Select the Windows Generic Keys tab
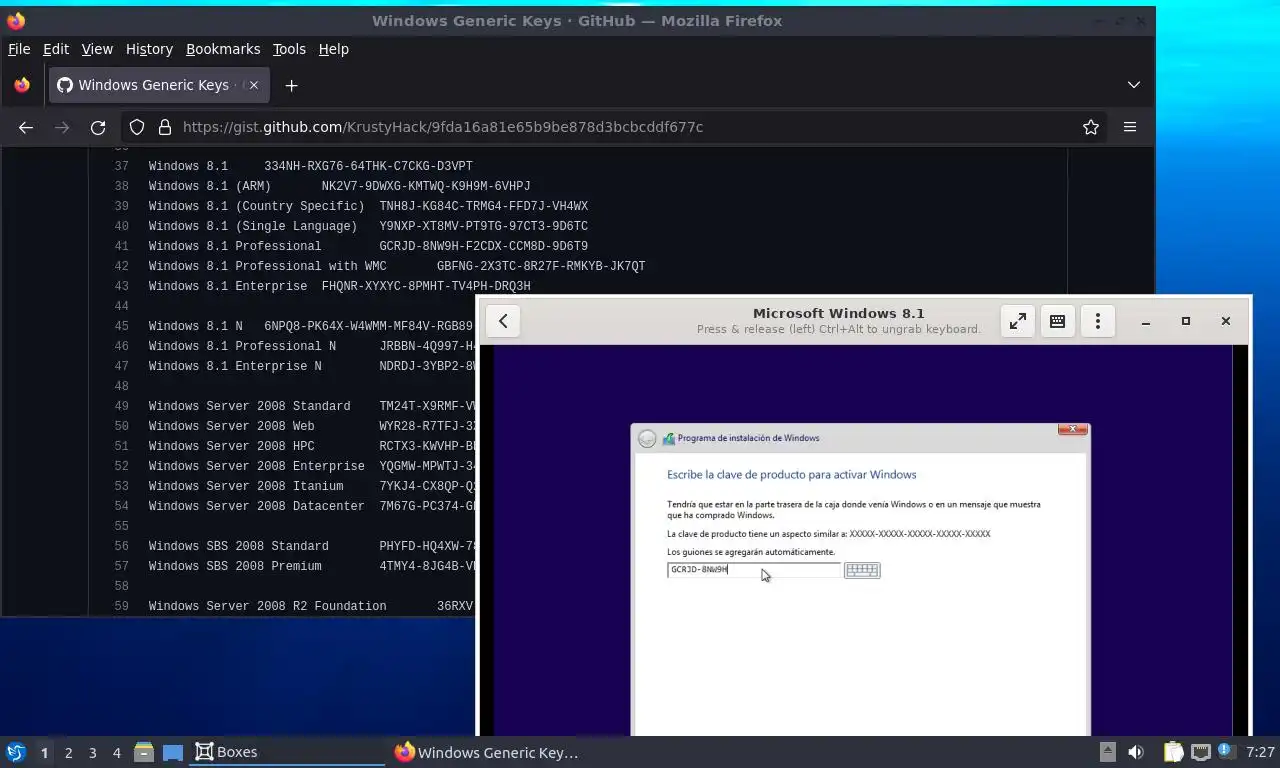 pyautogui.click(x=157, y=85)
